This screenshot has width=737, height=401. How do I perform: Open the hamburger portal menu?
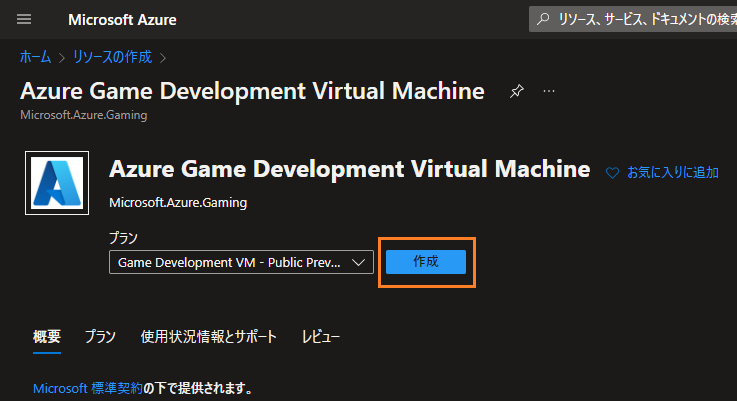(x=24, y=19)
